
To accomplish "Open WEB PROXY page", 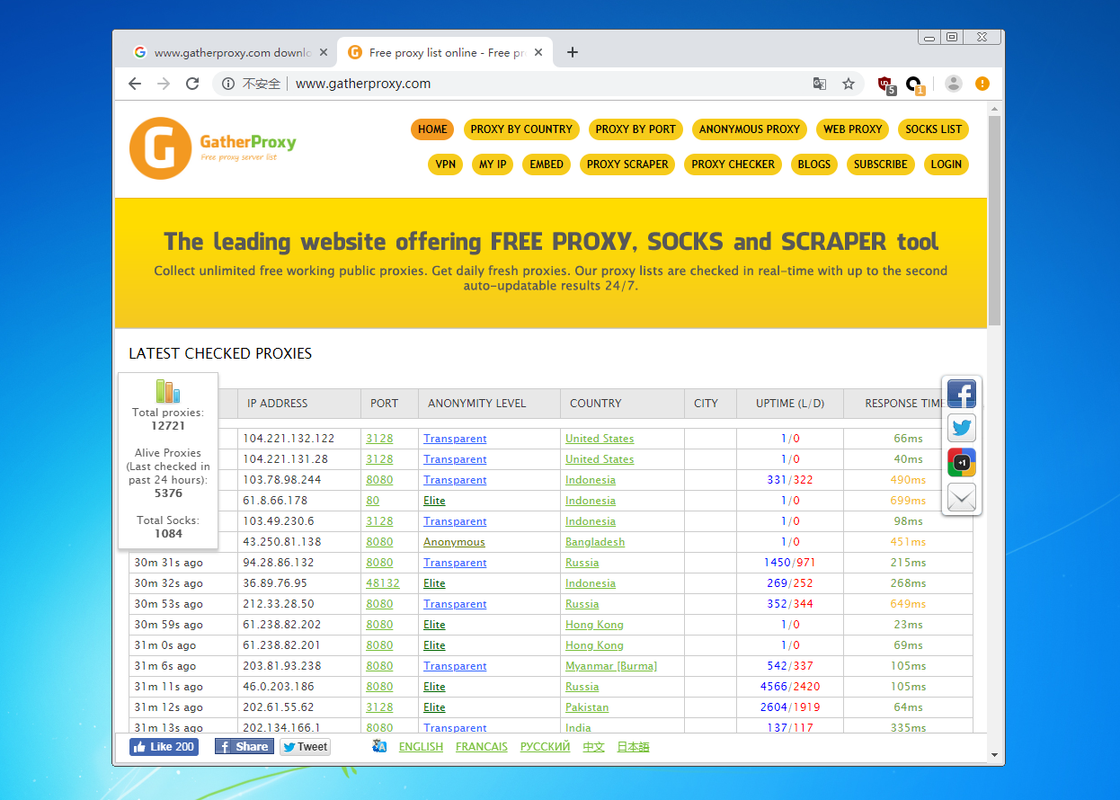I will (852, 129).
